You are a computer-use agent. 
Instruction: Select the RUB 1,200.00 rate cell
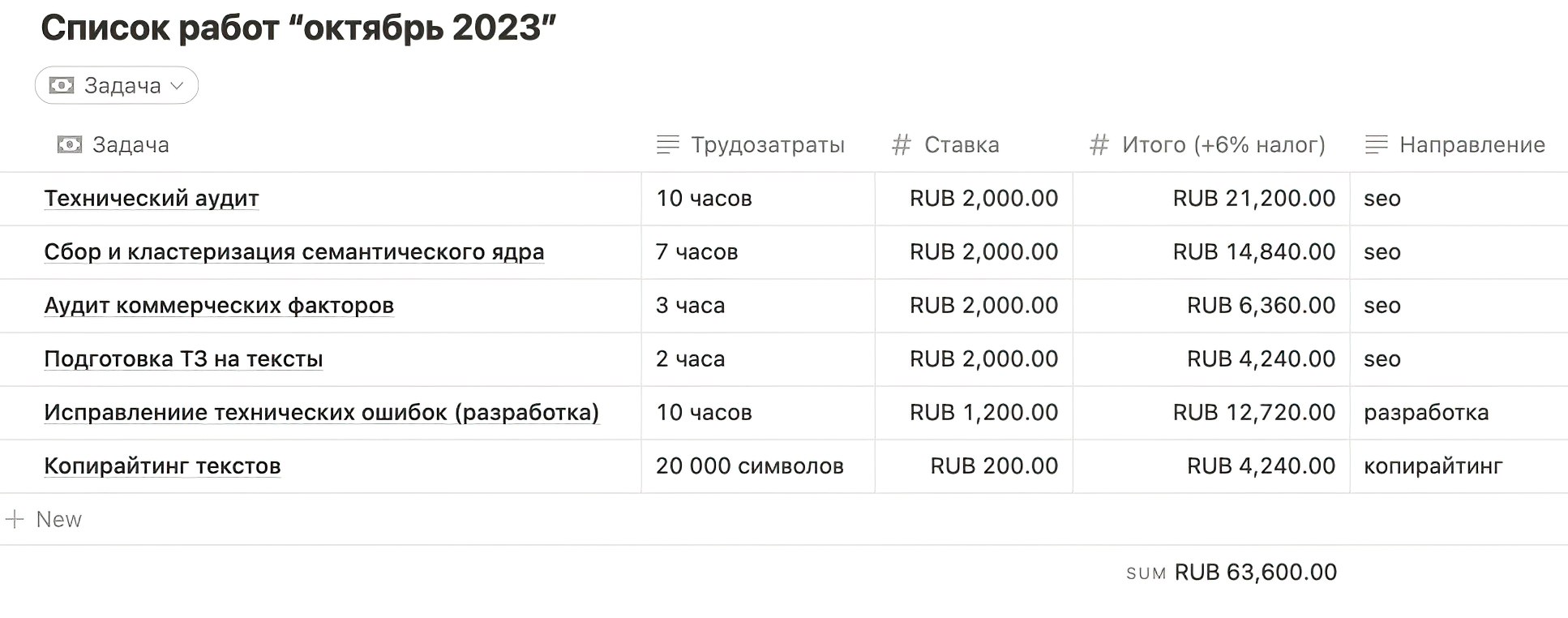point(983,412)
